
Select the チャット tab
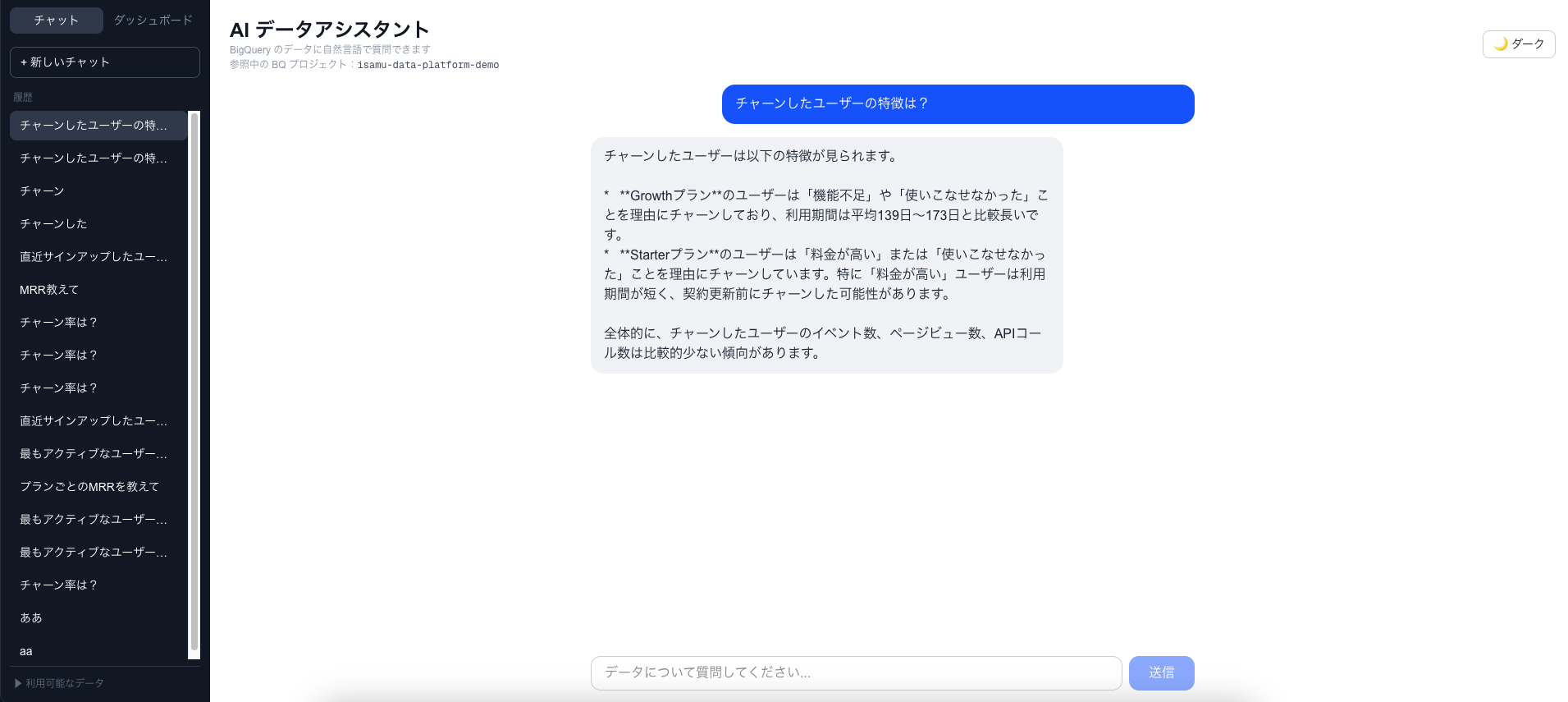(57, 20)
